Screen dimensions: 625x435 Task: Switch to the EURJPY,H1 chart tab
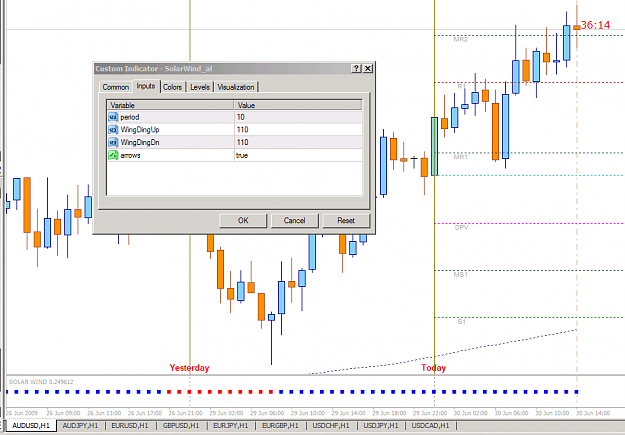231,426
